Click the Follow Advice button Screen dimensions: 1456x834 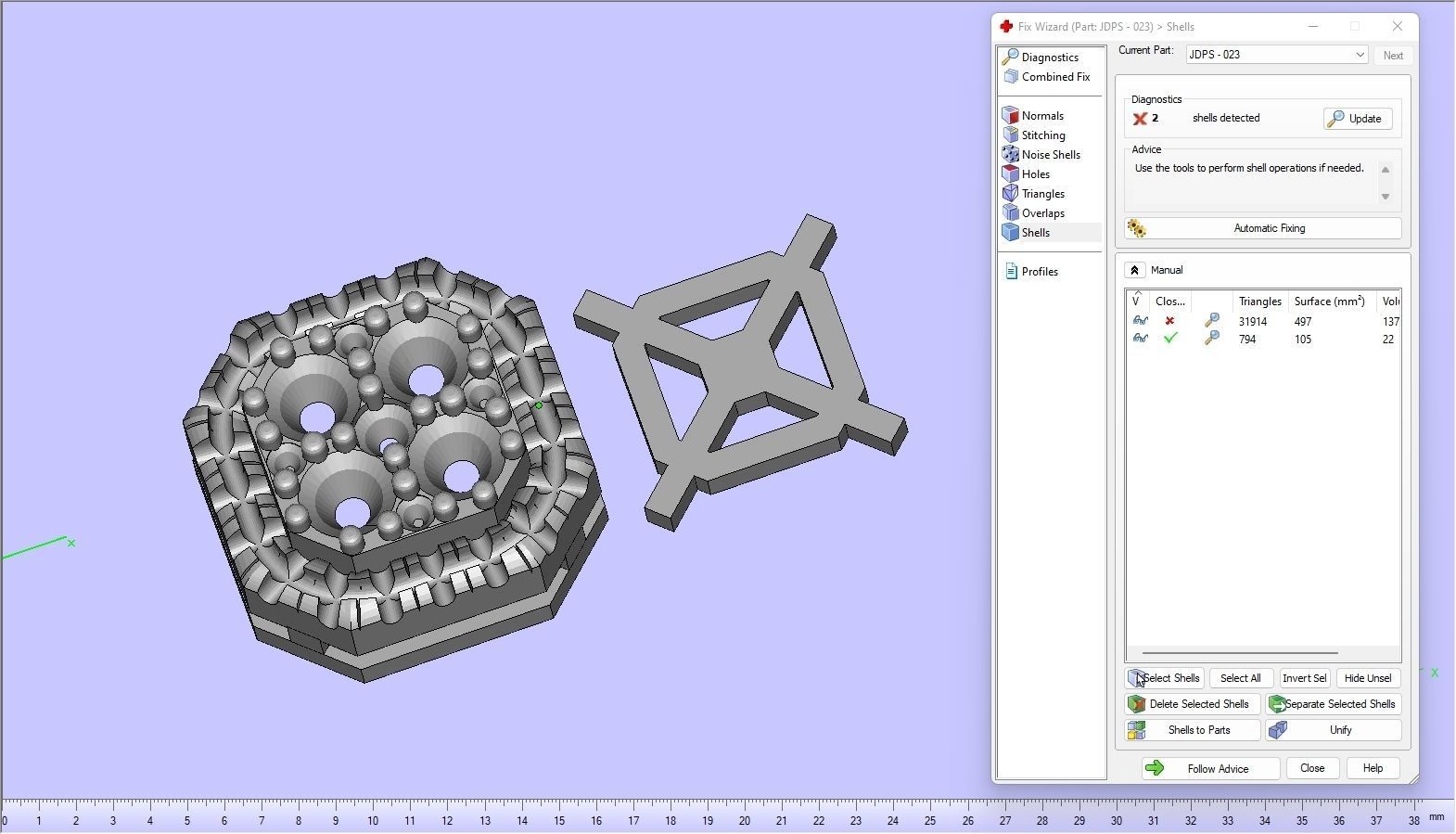(x=1210, y=769)
